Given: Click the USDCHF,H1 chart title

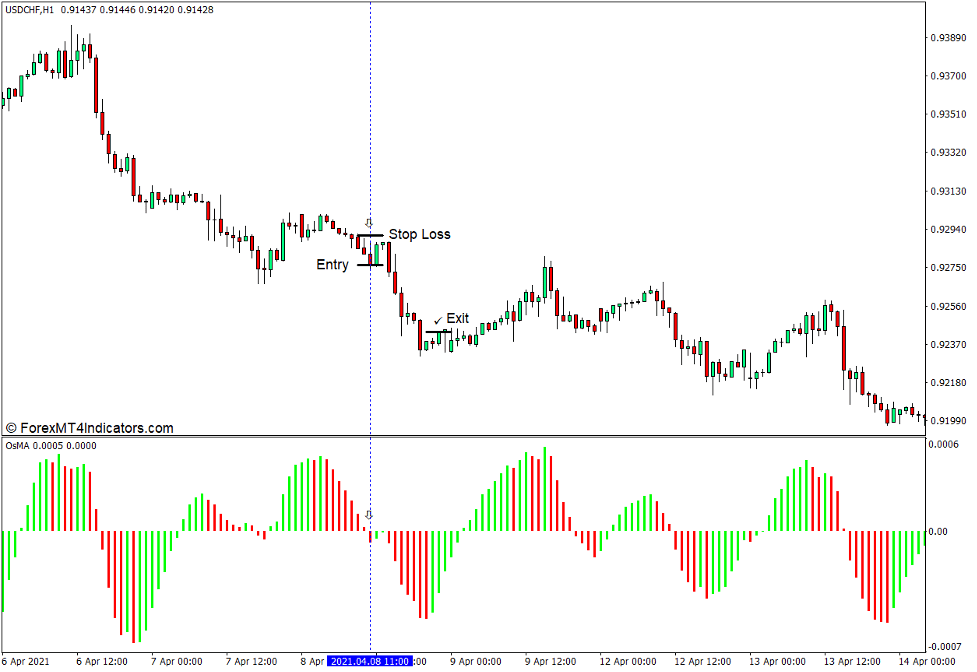Looking at the screenshot, I should [30, 9].
